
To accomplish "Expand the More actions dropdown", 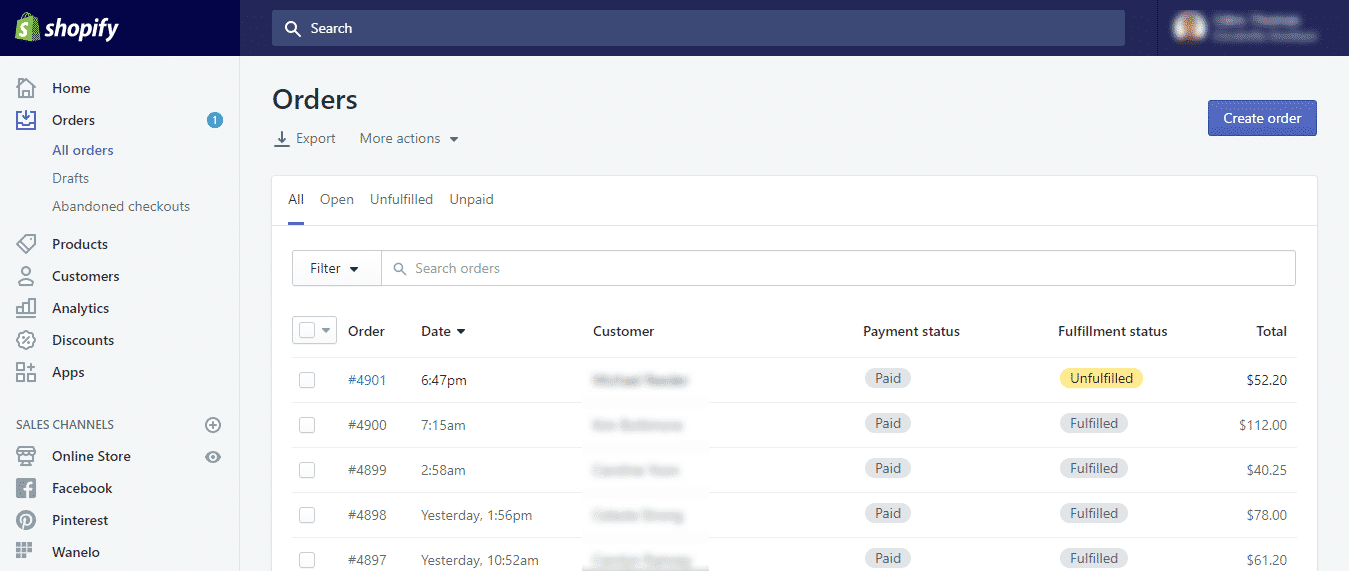I will (x=409, y=139).
